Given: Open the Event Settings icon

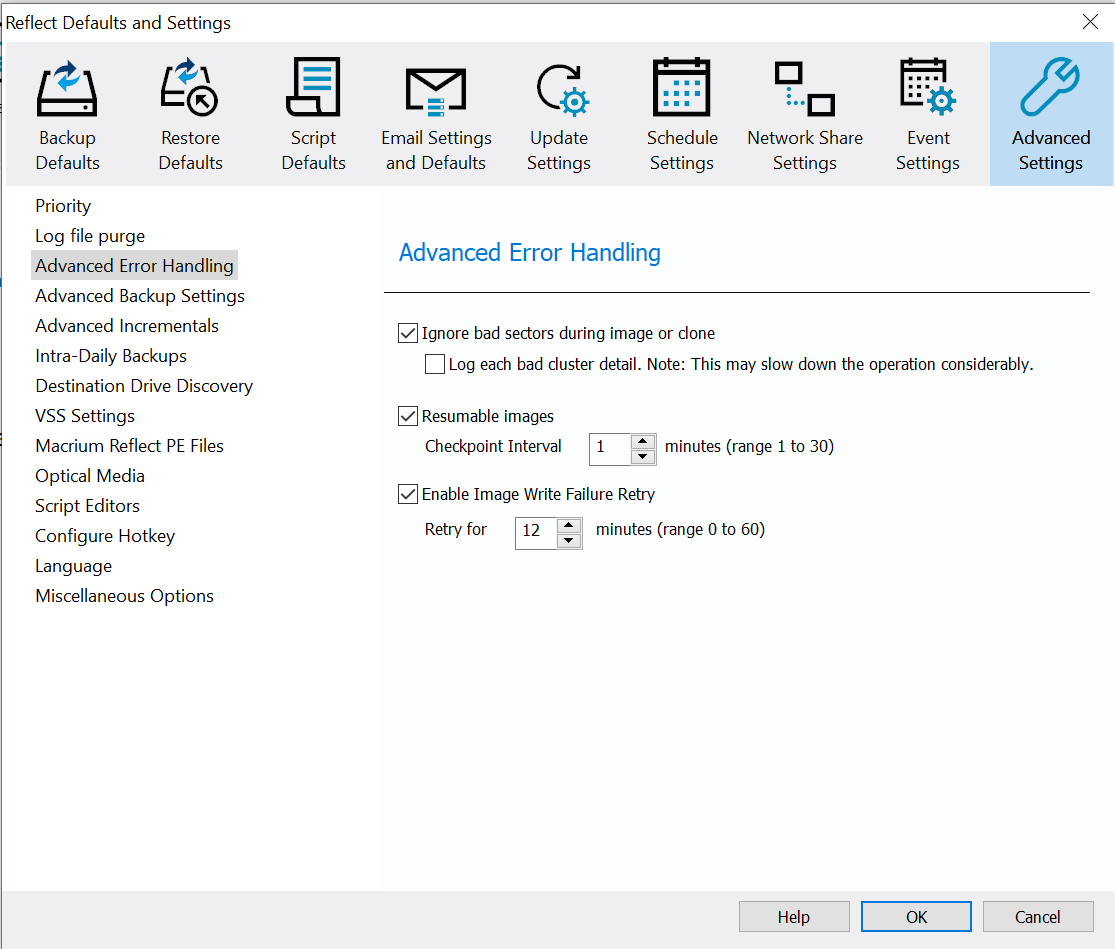Looking at the screenshot, I should click(928, 110).
